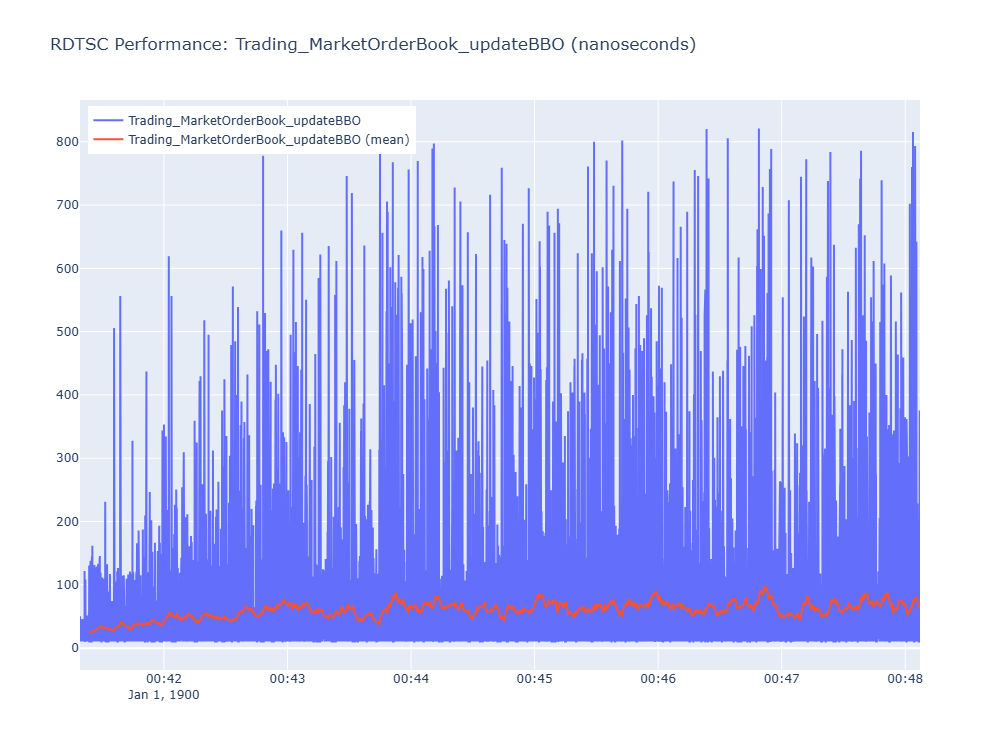Click the 00:47 x-axis tick label

pos(782,679)
